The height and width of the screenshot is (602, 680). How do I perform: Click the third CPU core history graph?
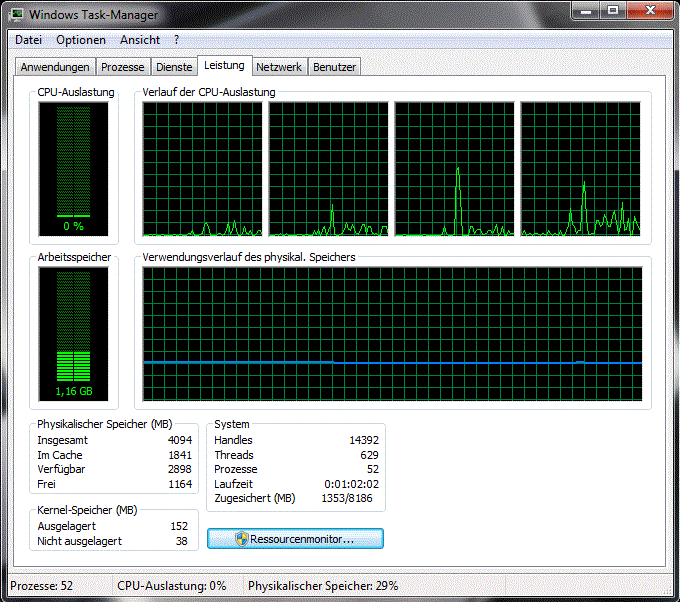point(454,169)
